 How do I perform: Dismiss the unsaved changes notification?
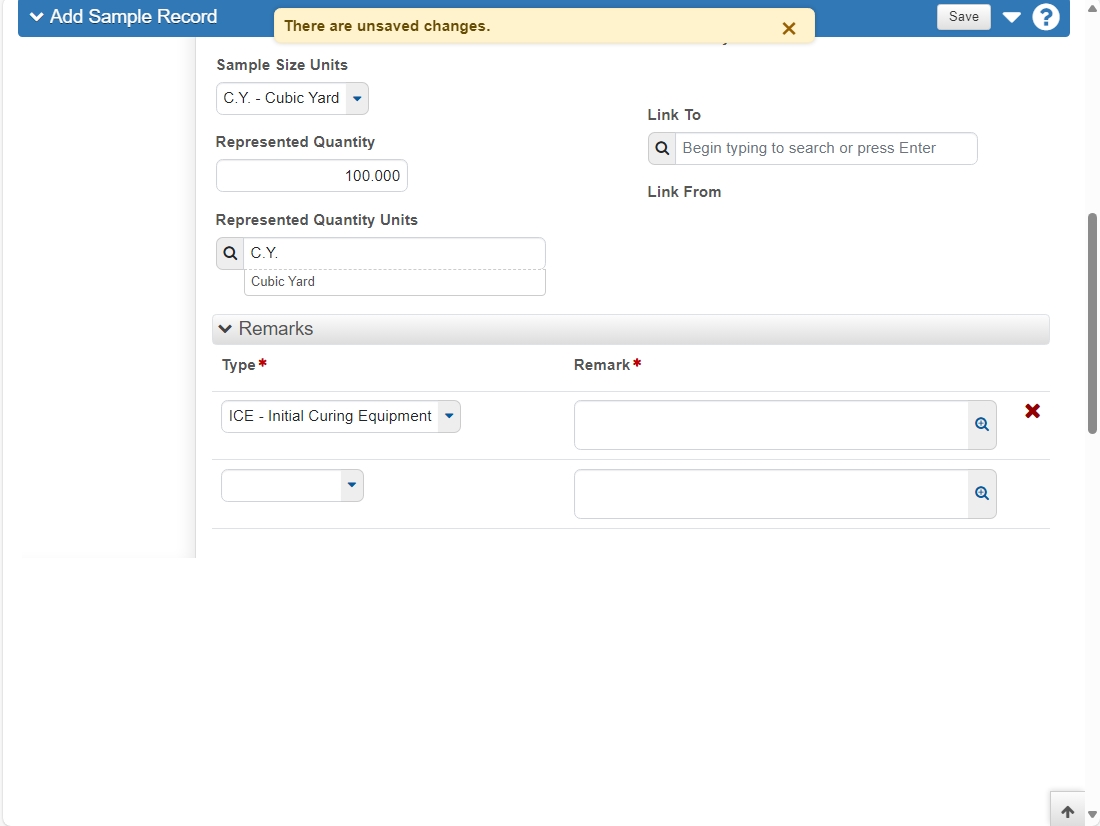[789, 28]
